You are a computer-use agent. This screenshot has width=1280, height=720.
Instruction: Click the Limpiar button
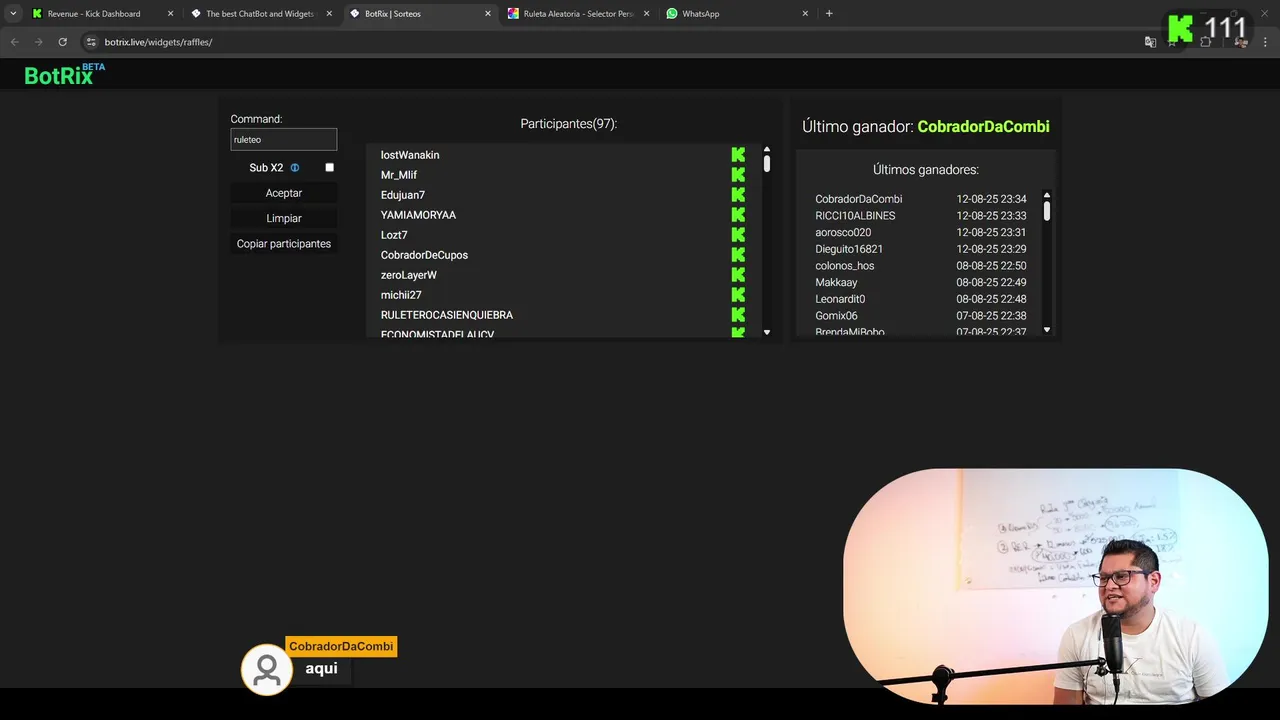pyautogui.click(x=284, y=218)
